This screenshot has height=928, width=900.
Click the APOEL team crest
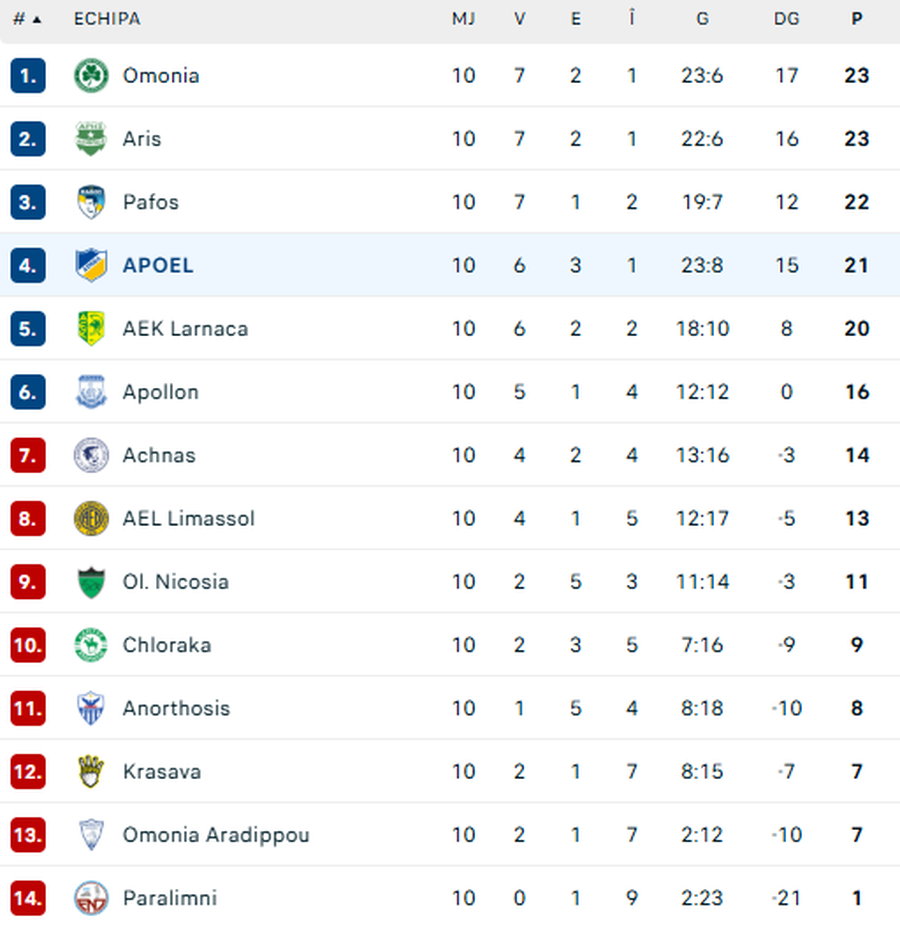[90, 265]
